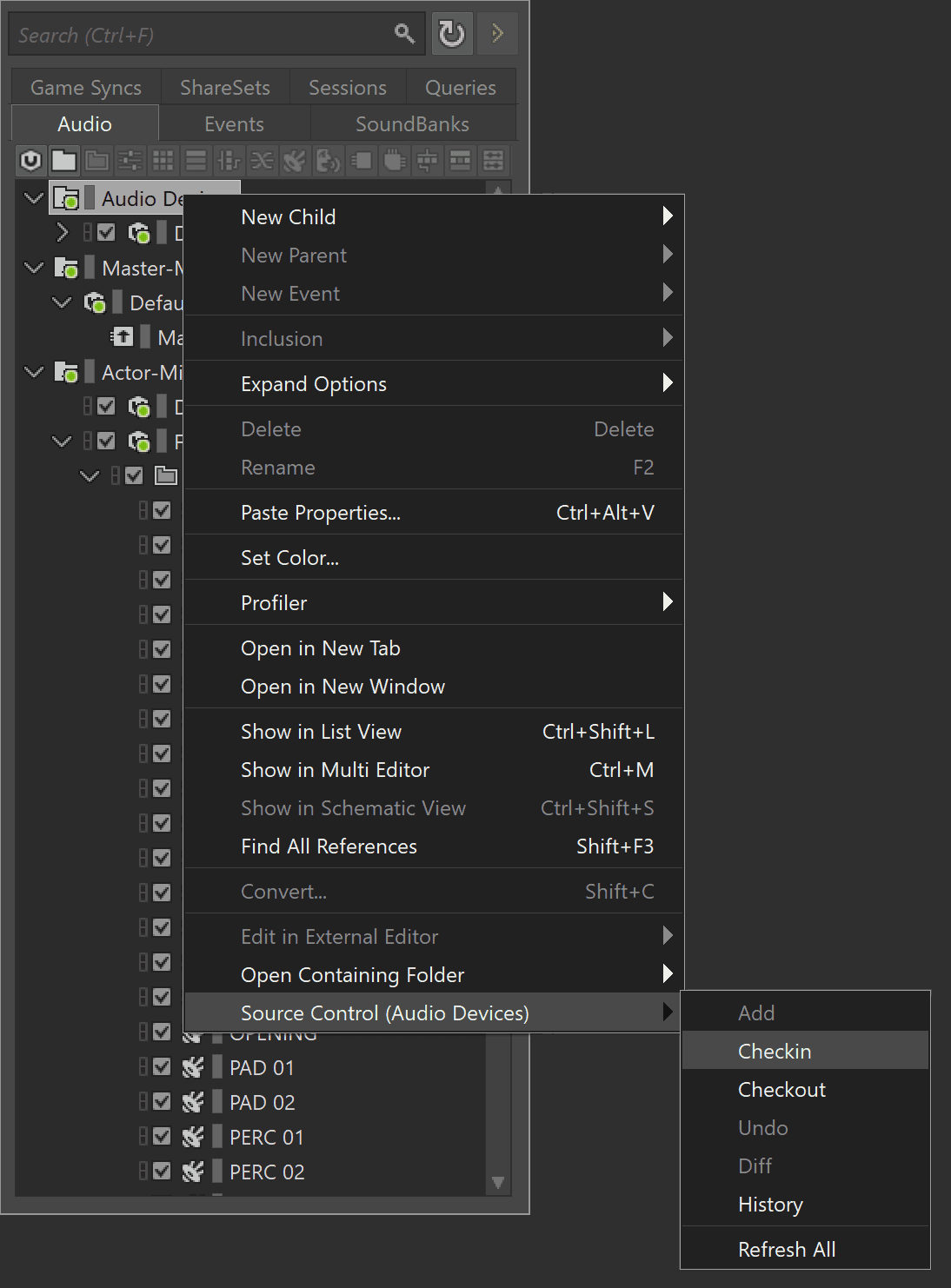The width and height of the screenshot is (951, 1288).
Task: Choose Refresh All in source control submenu
Action: click(786, 1250)
